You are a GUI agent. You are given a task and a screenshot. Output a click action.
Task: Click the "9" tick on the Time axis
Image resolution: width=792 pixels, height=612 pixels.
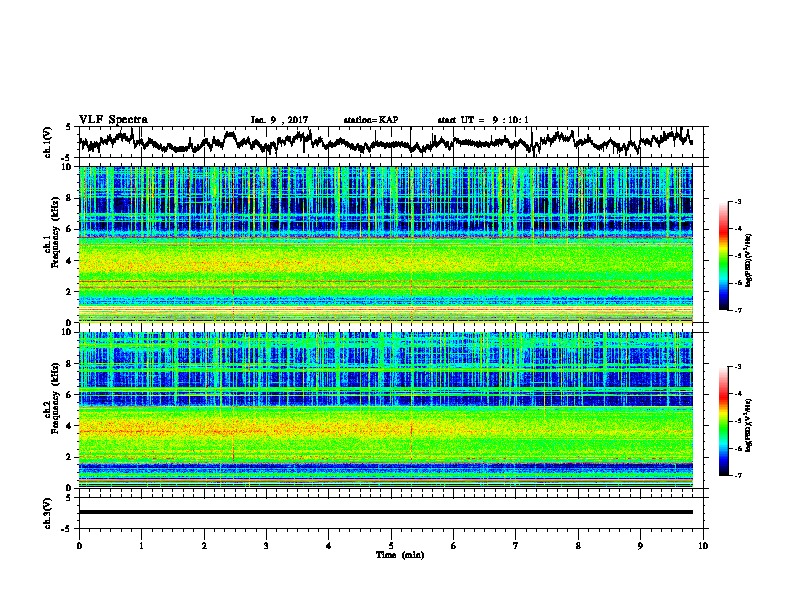(x=640, y=546)
